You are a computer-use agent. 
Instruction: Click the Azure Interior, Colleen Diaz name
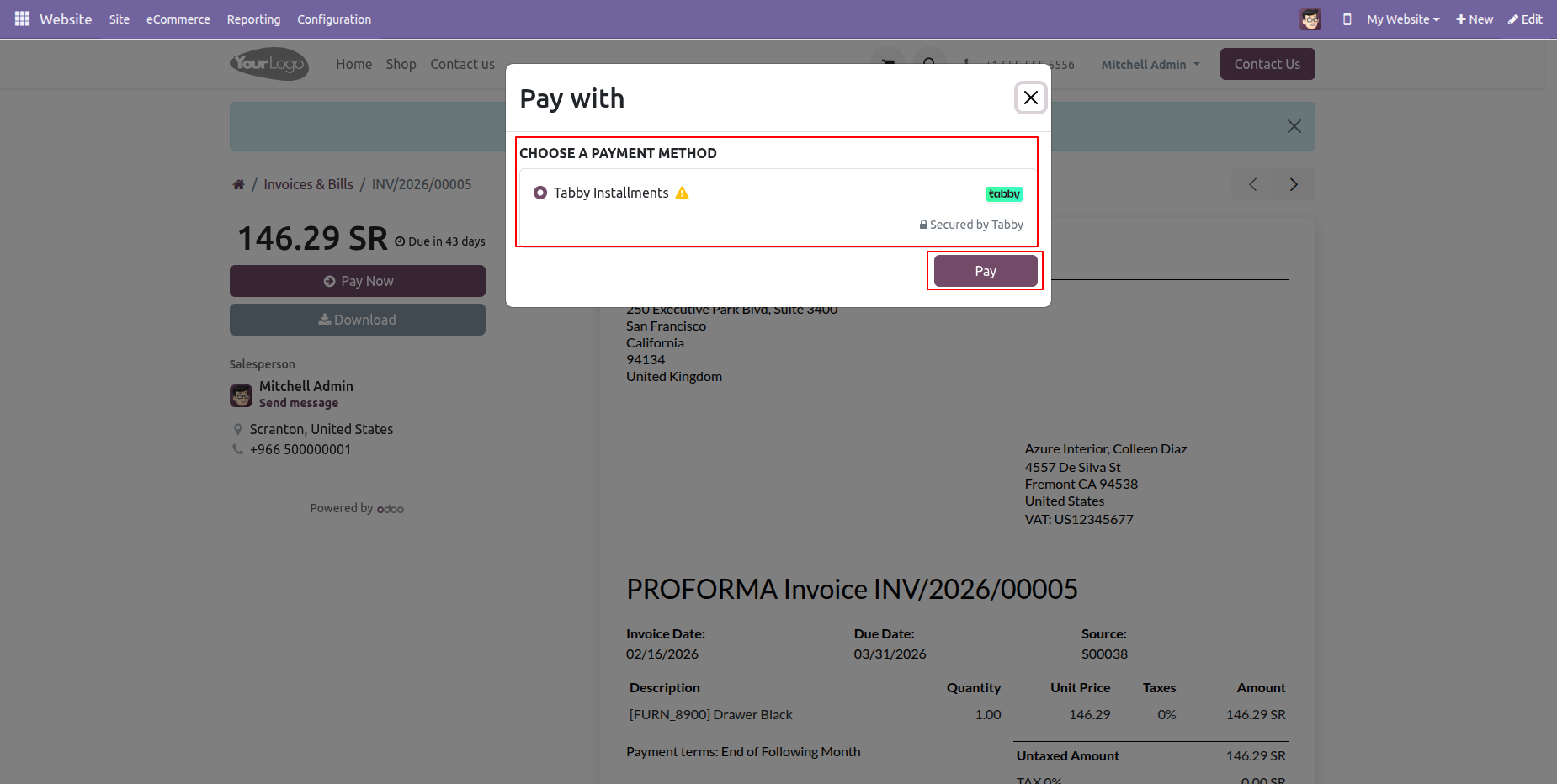(1106, 448)
